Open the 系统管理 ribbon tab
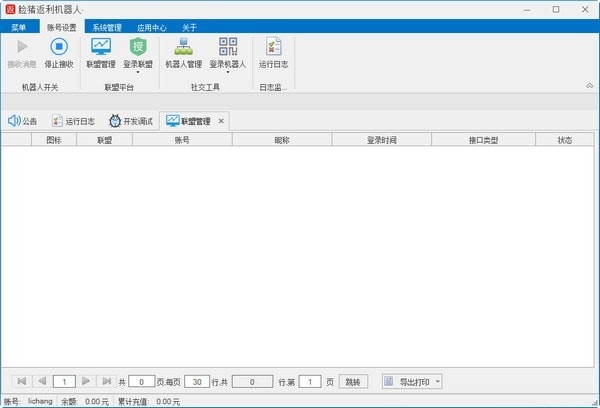Screen dimensions: 600x408 [107, 28]
